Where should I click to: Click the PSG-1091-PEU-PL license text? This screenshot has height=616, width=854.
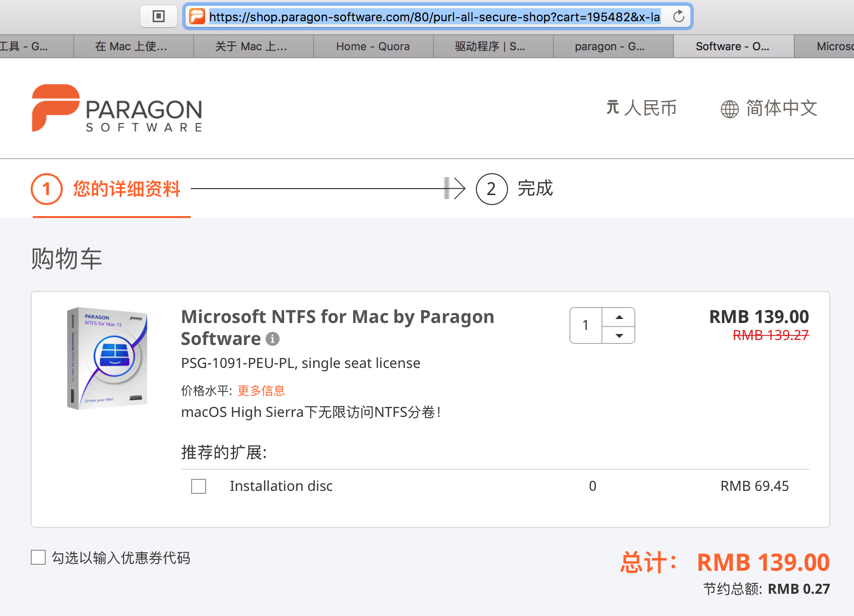coord(301,363)
